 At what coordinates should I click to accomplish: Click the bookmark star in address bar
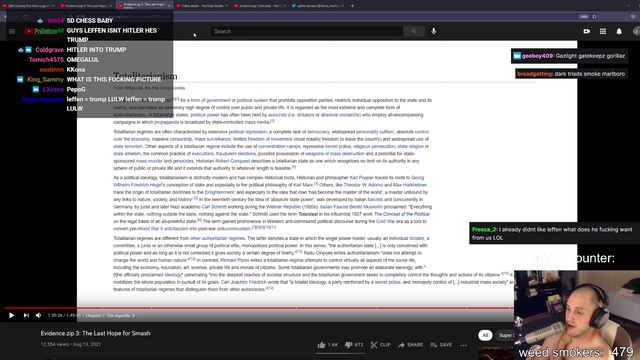(x=594, y=17)
